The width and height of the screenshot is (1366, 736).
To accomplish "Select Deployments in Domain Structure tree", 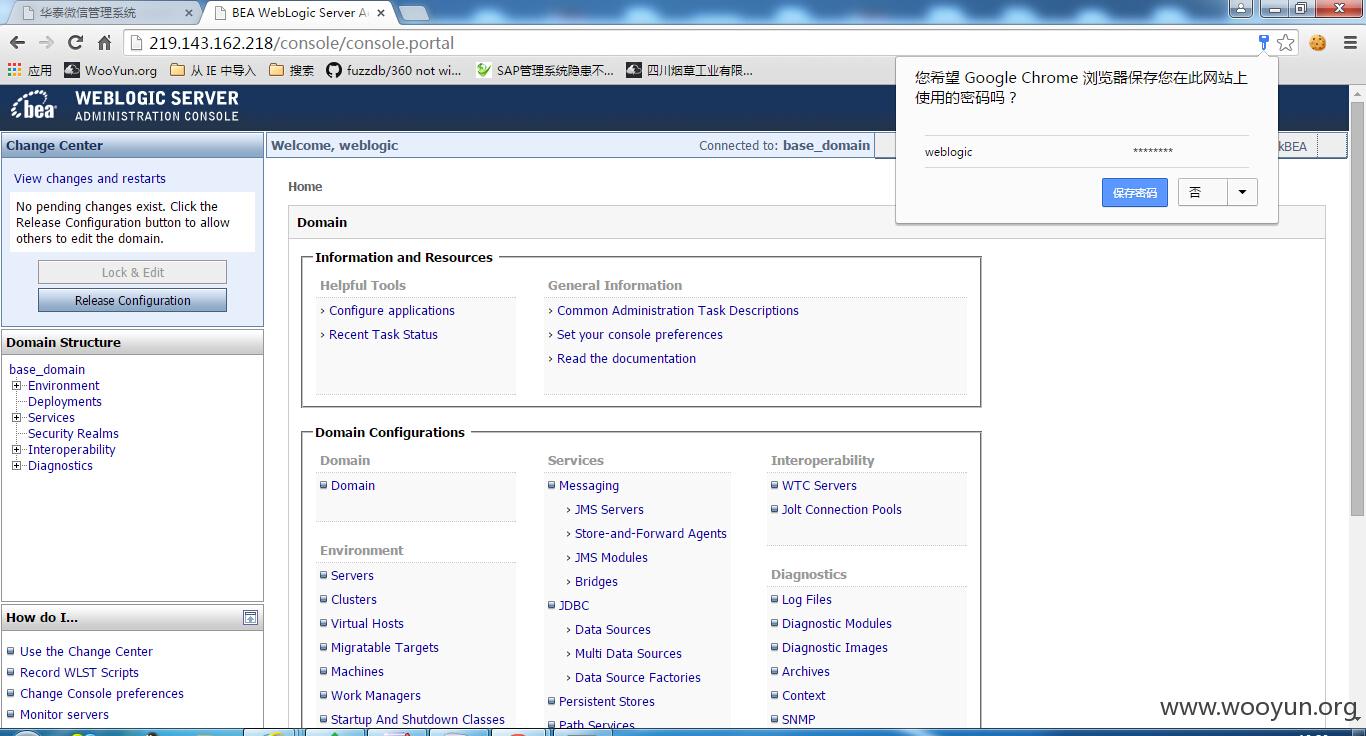I will [x=65, y=401].
